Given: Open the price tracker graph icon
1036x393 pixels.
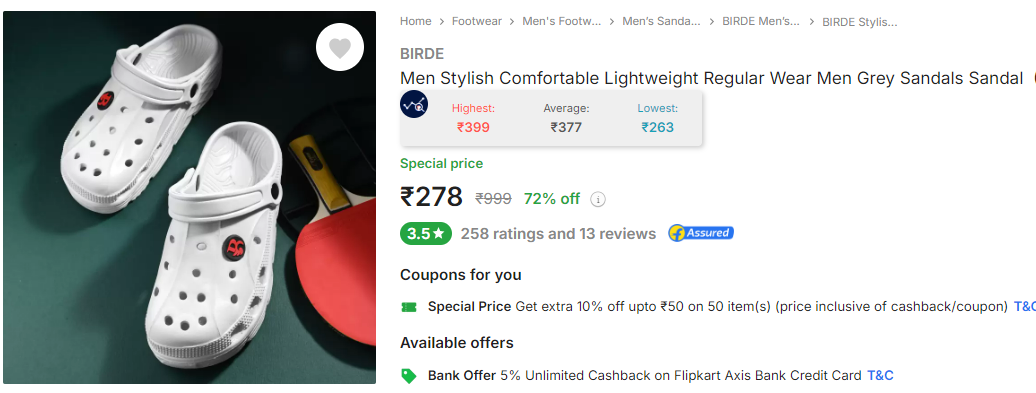Looking at the screenshot, I should click(x=414, y=104).
